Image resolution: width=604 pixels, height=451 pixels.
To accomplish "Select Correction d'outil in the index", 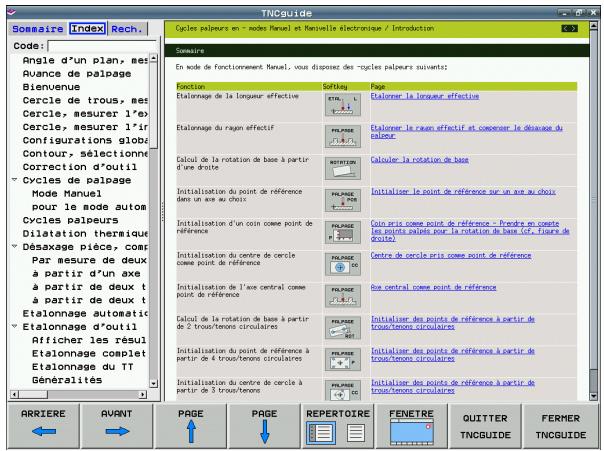I will tap(80, 167).
